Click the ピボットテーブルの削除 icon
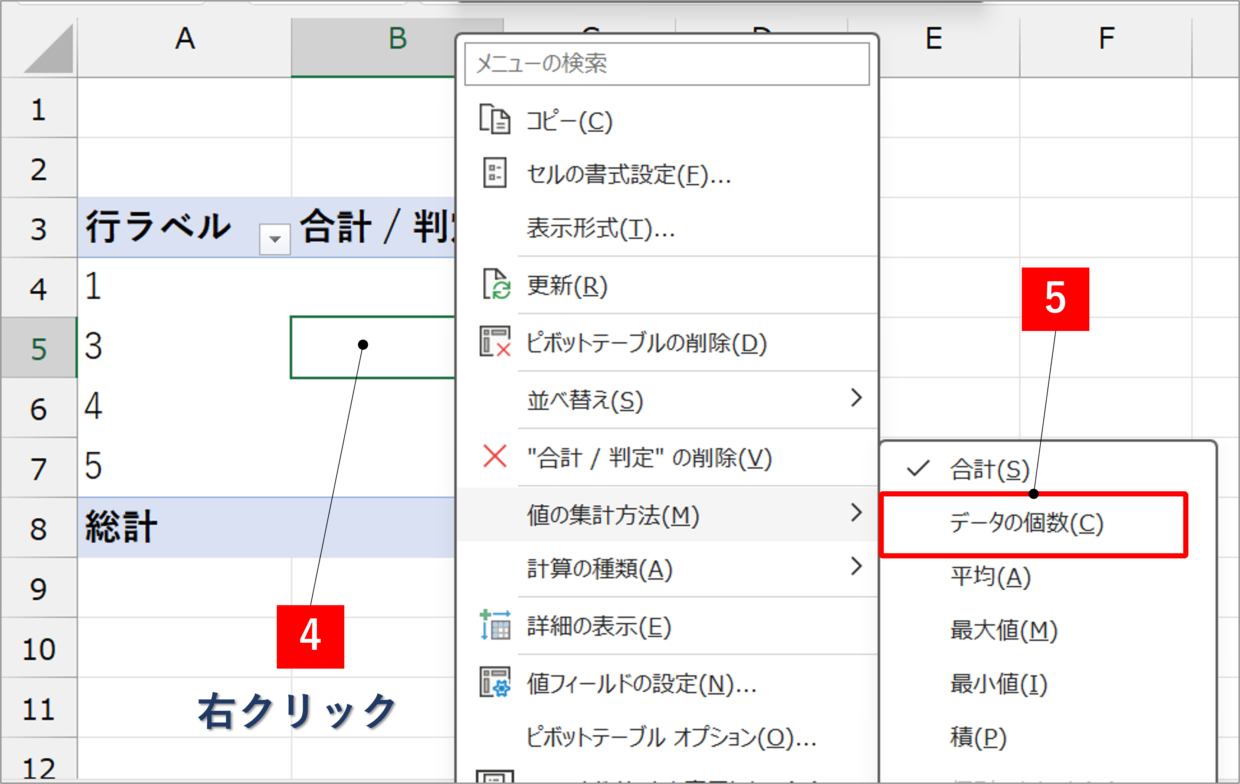Screen dimensions: 1240x784 pos(495,340)
